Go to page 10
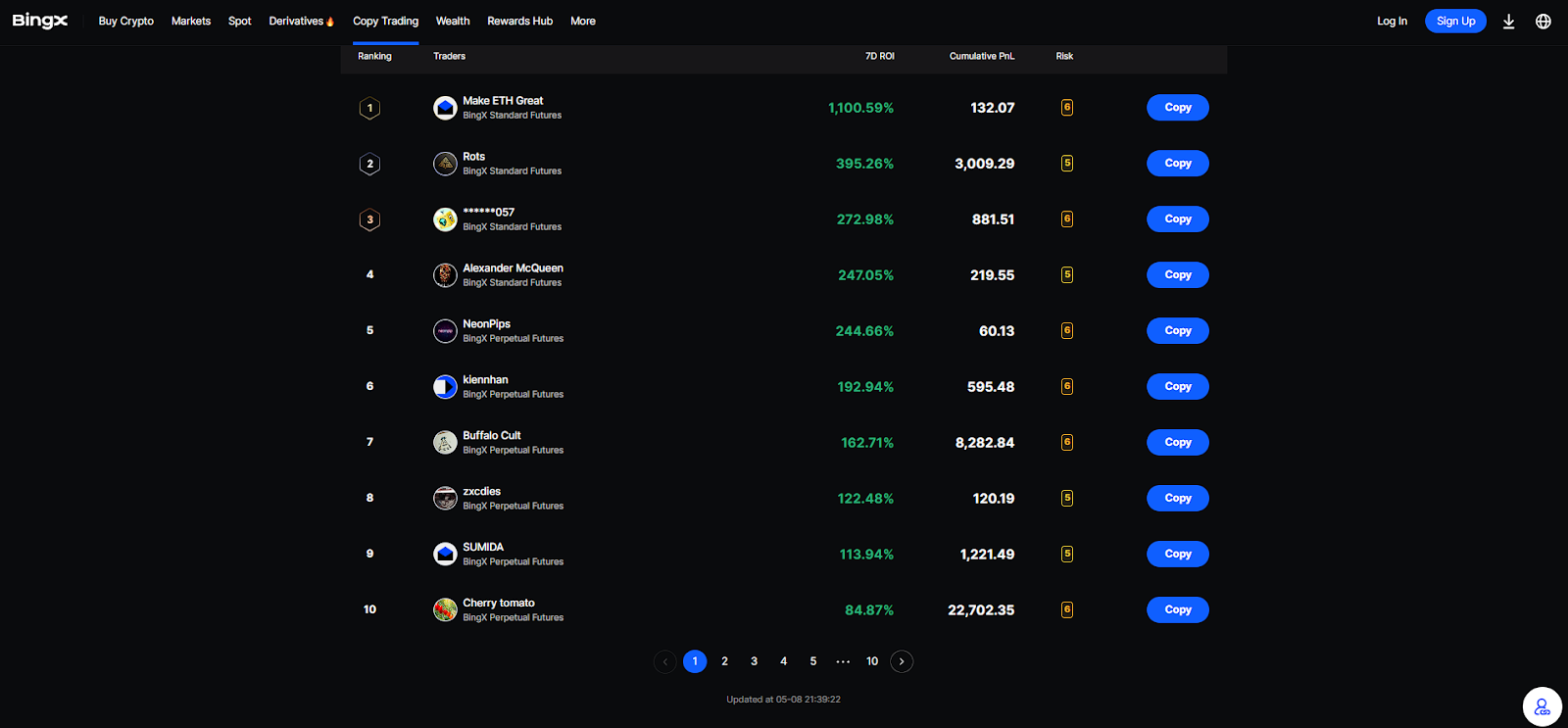This screenshot has width=1568, height=728. tap(872, 661)
